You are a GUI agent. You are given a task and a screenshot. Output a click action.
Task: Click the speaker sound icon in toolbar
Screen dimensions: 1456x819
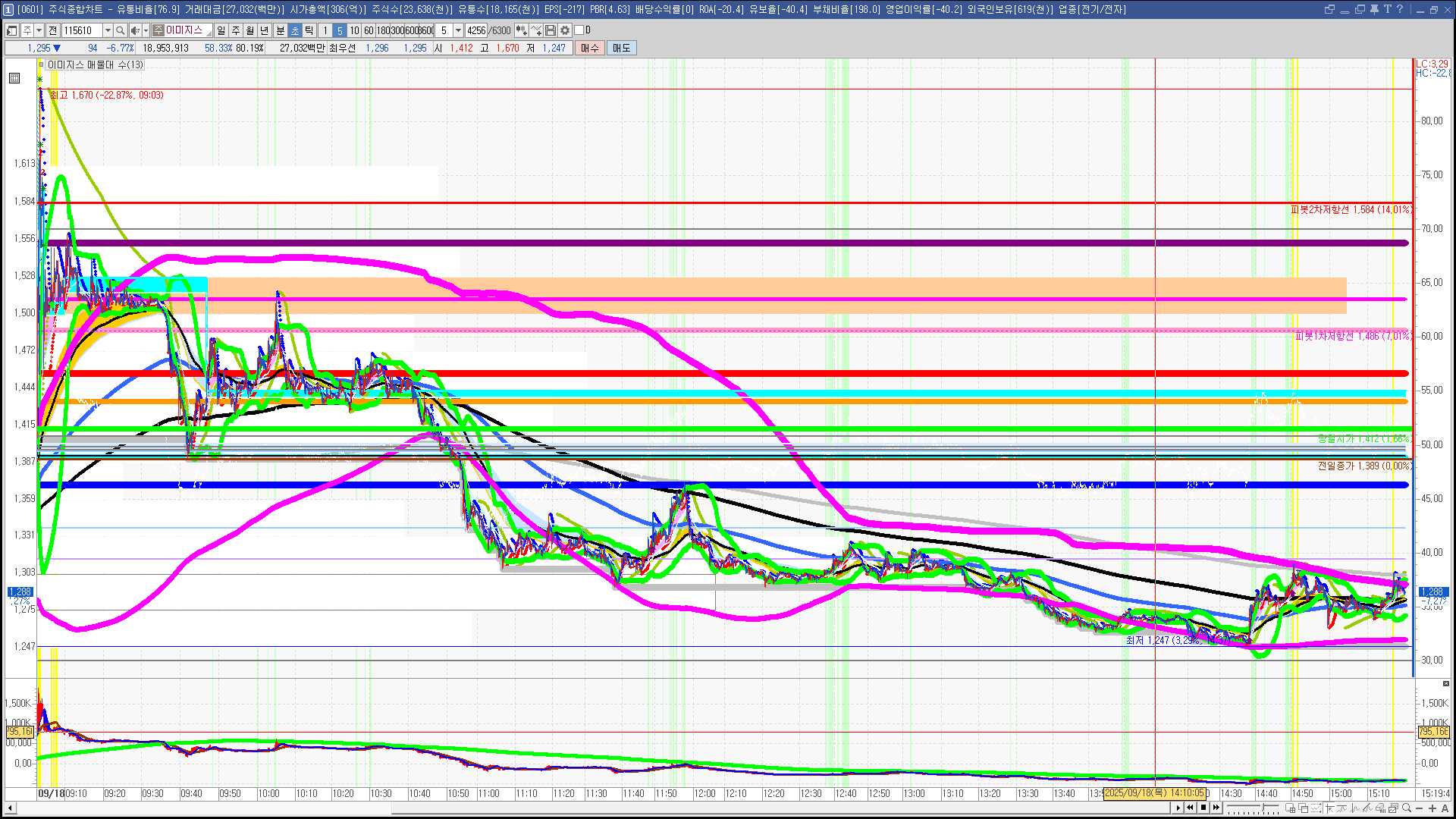point(134,30)
